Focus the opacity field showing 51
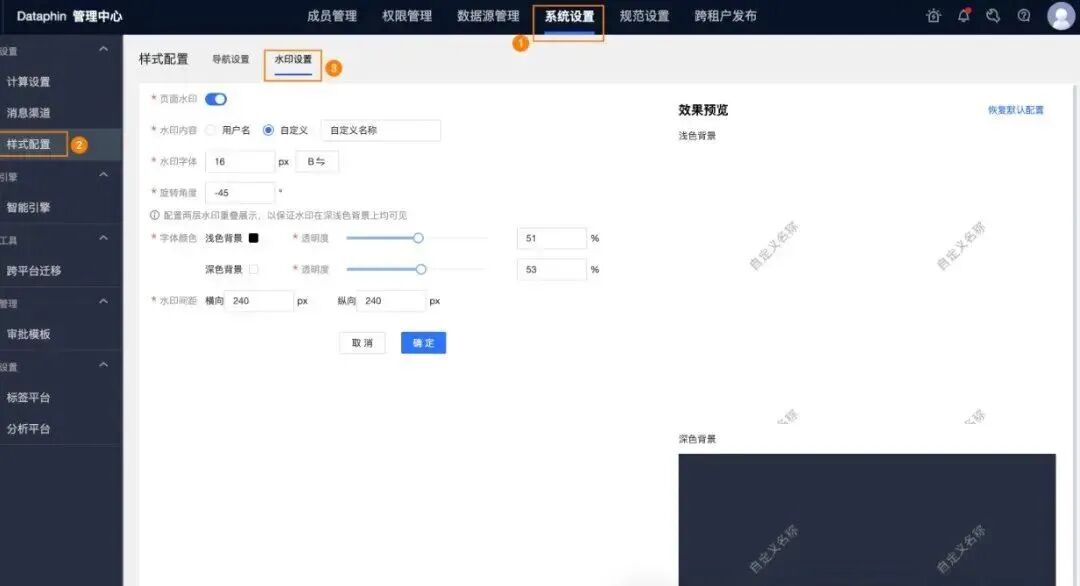 point(552,238)
